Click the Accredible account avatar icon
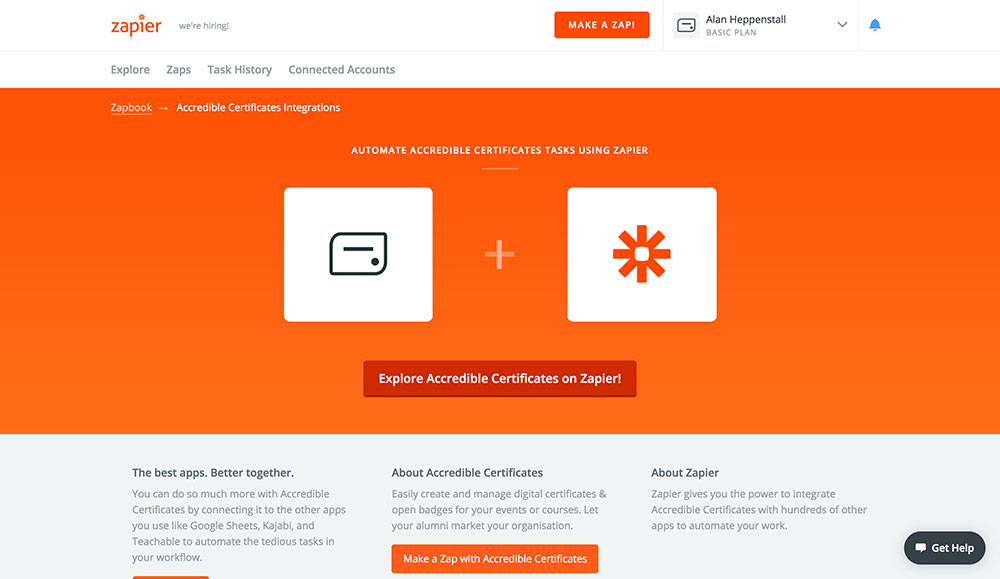 pyautogui.click(x=686, y=26)
